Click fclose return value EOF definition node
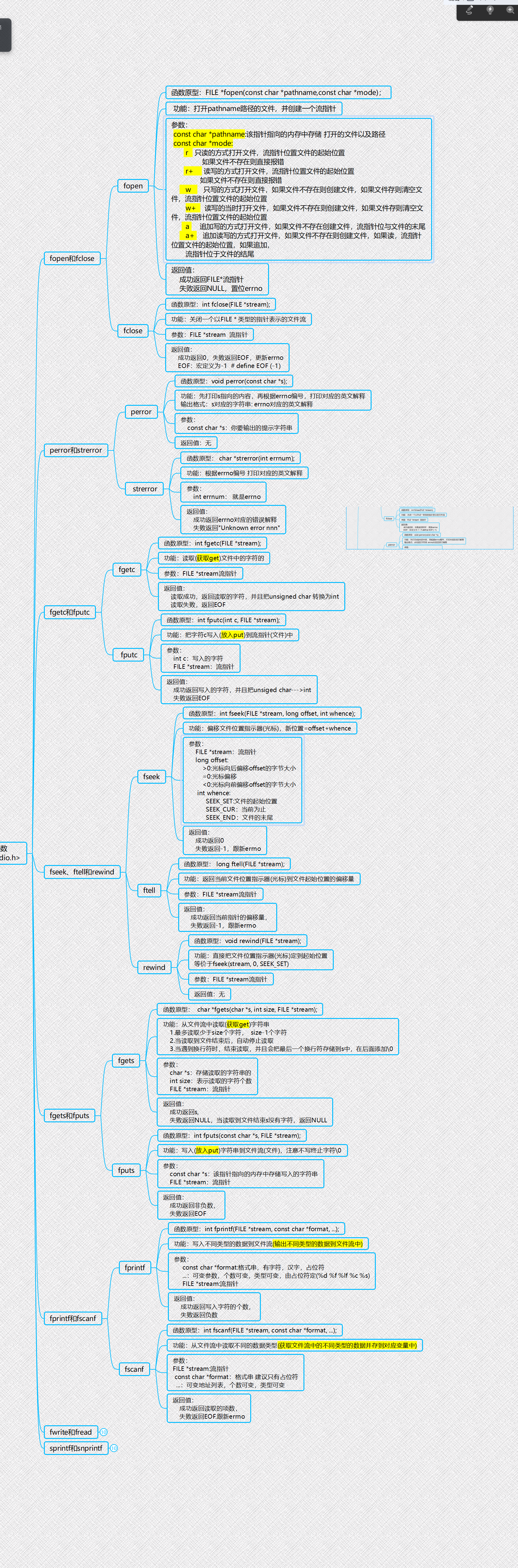 point(227,358)
